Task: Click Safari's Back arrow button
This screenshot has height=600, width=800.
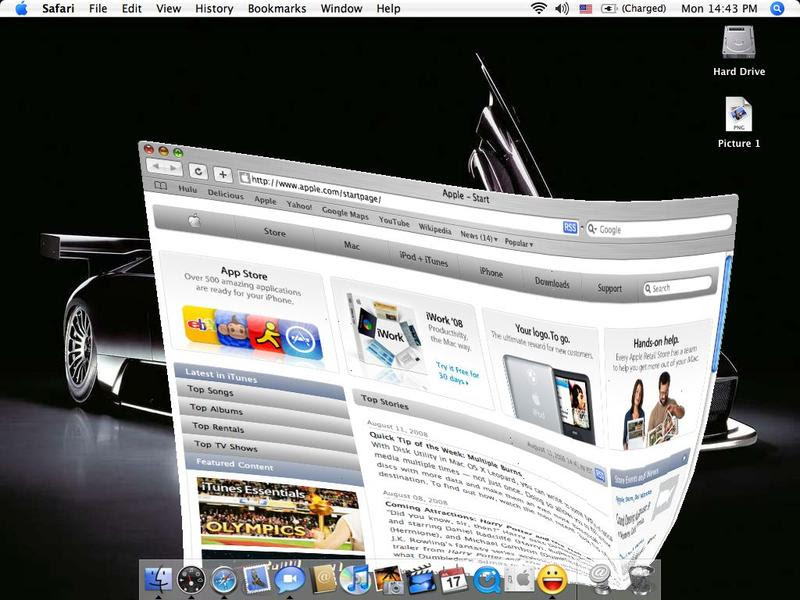Action: tap(156, 166)
